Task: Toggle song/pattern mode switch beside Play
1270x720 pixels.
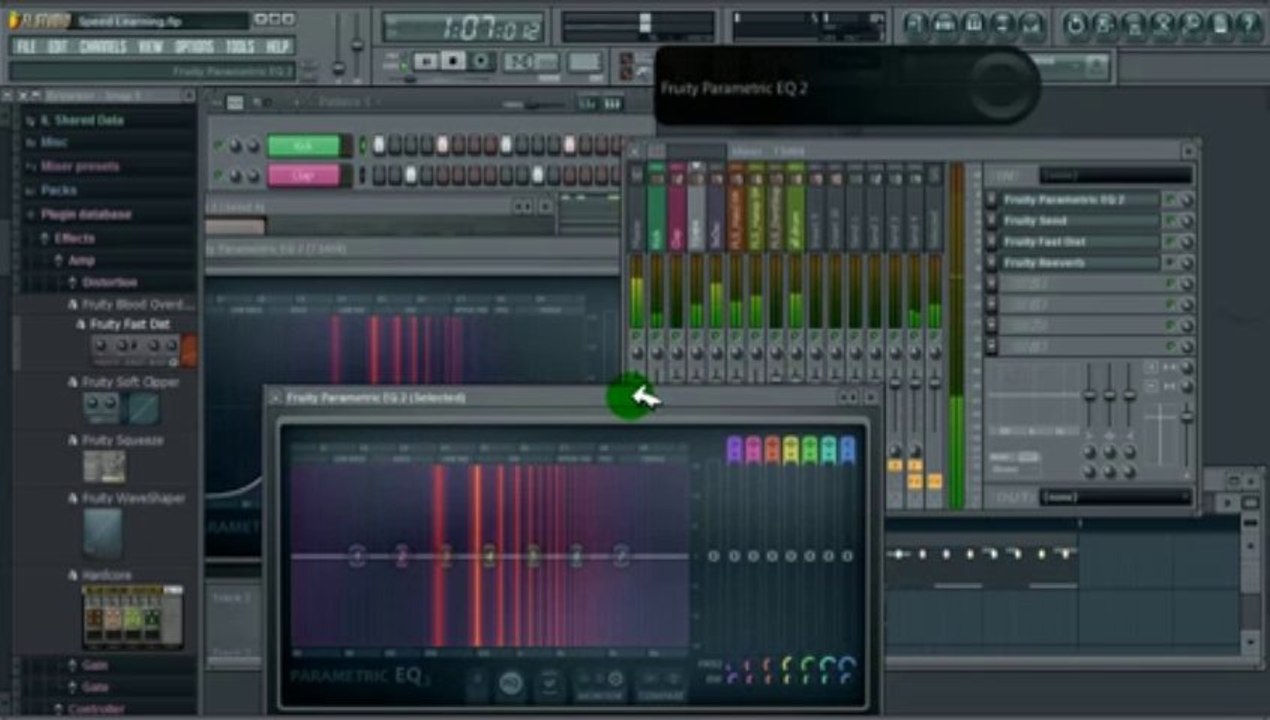Action: tap(403, 64)
